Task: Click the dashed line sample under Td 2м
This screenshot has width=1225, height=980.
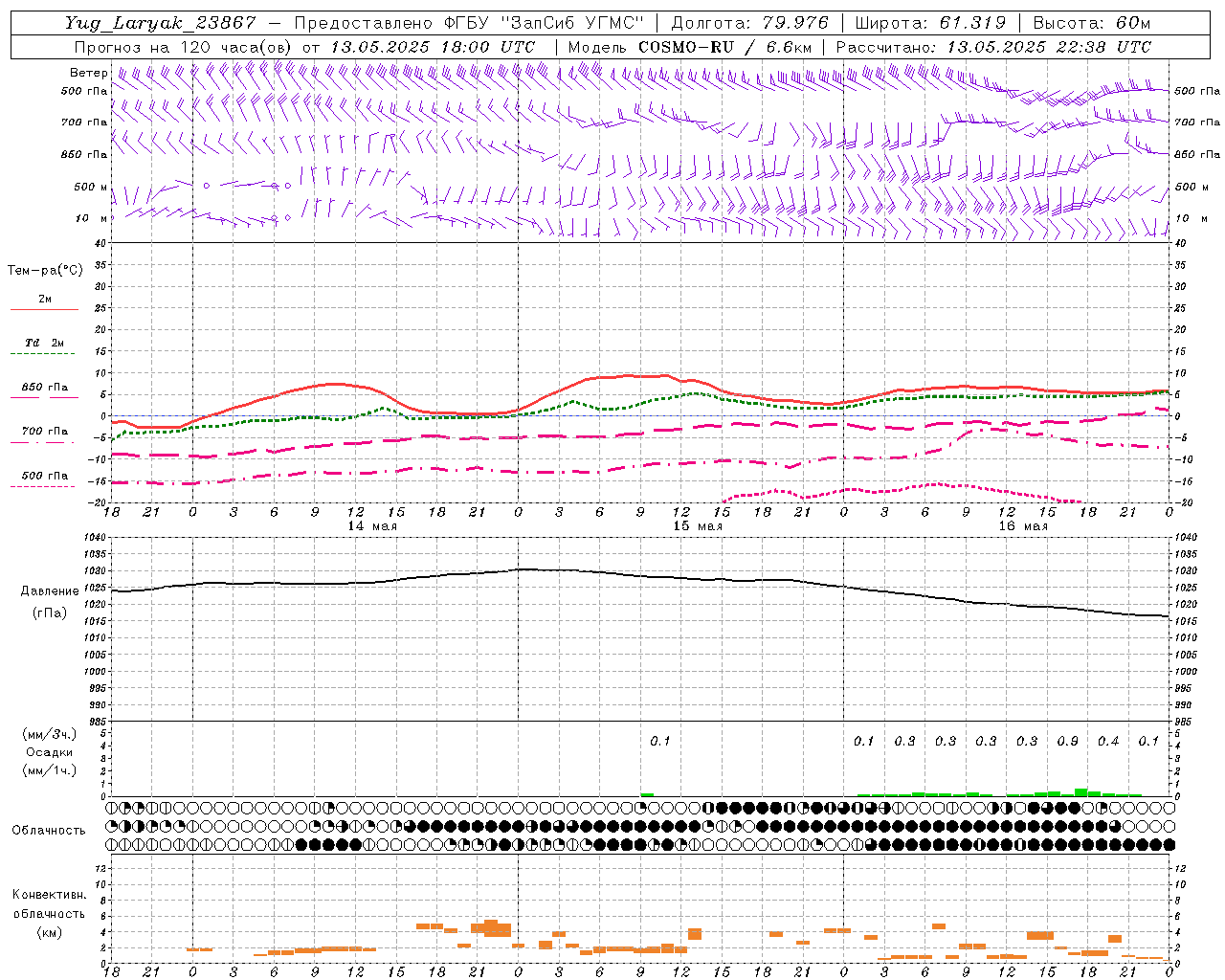Action: 44,354
